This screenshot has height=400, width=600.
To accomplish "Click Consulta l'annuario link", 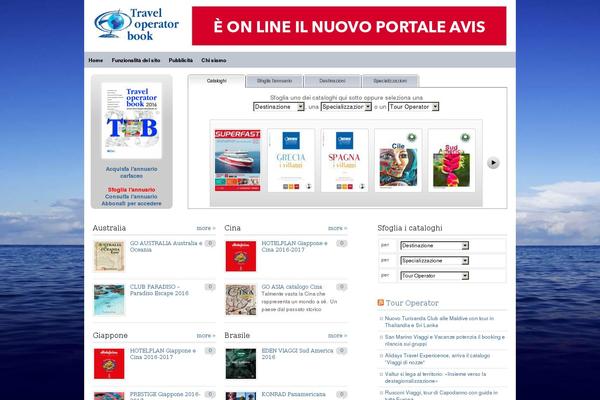I will 132,197.
